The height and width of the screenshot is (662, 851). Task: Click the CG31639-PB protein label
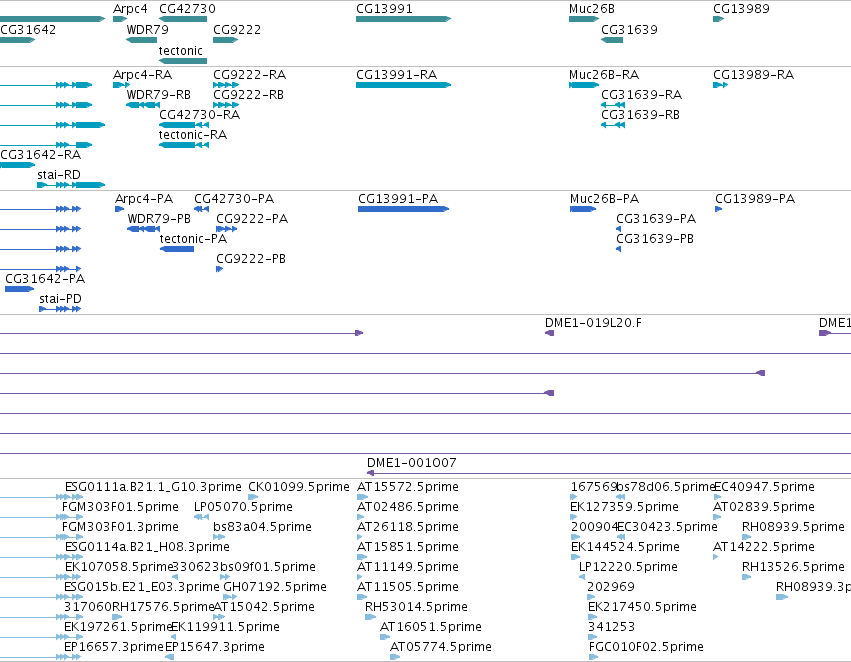[x=655, y=239]
